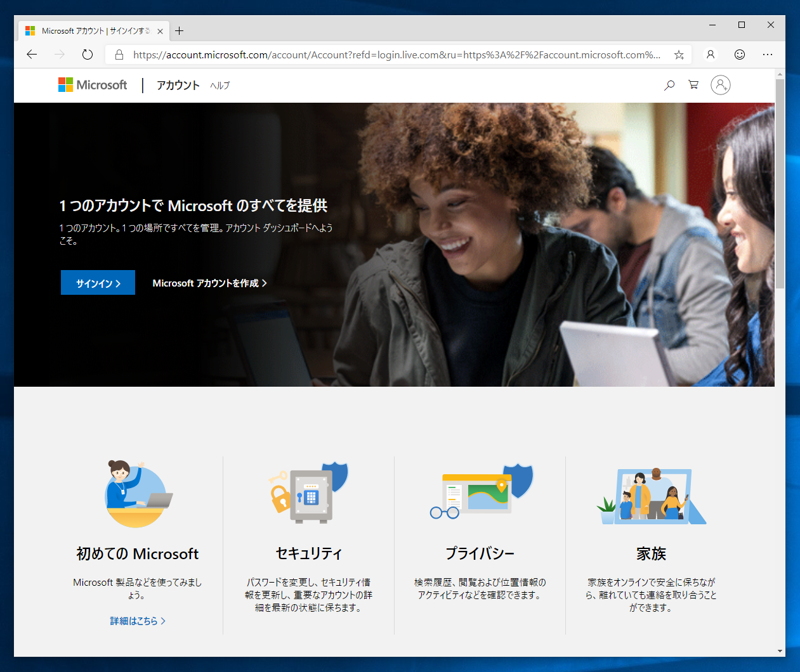The image size is (800, 672).
Task: Close the browser window
Action: coord(770,24)
